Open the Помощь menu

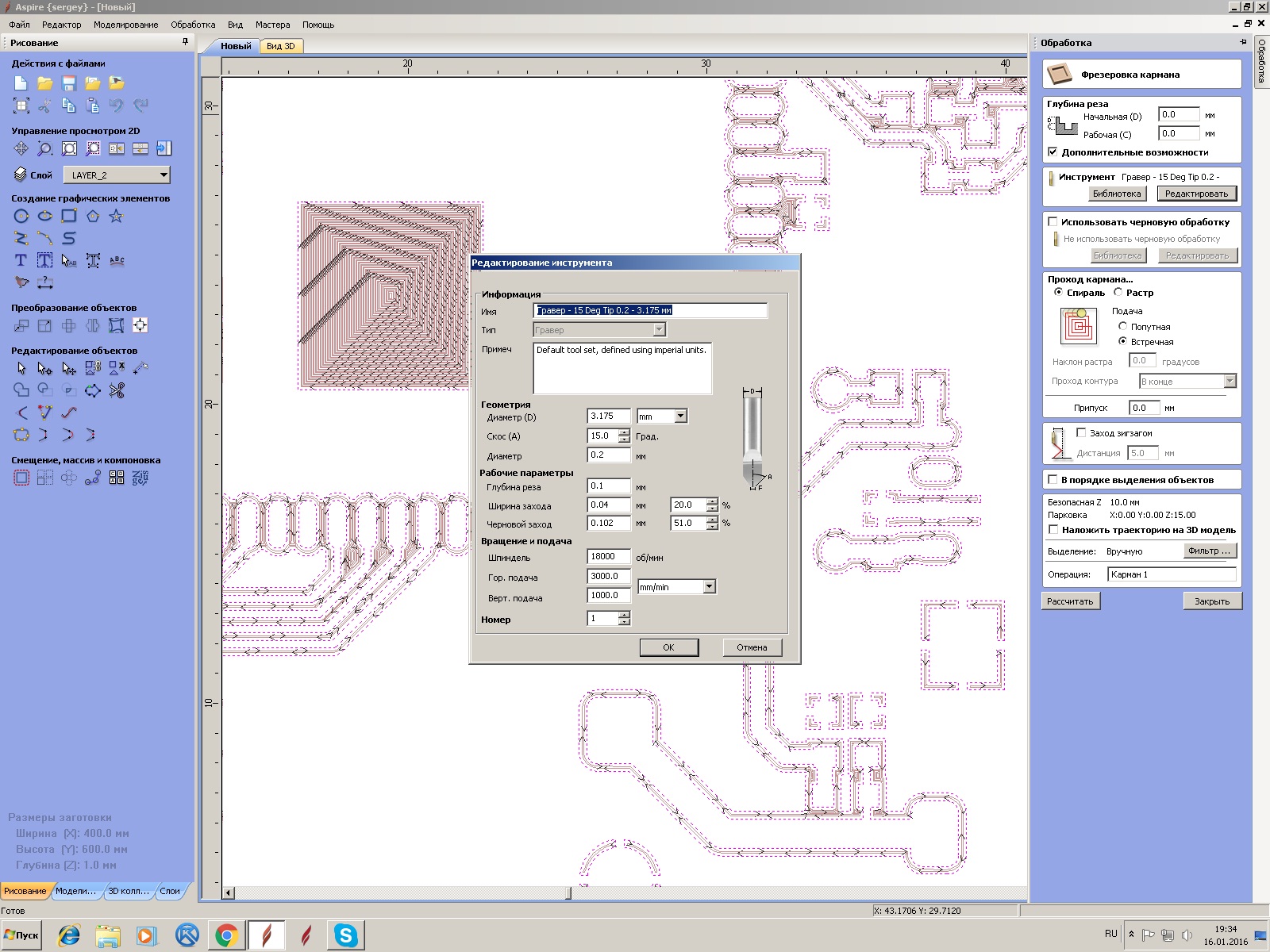tap(318, 25)
